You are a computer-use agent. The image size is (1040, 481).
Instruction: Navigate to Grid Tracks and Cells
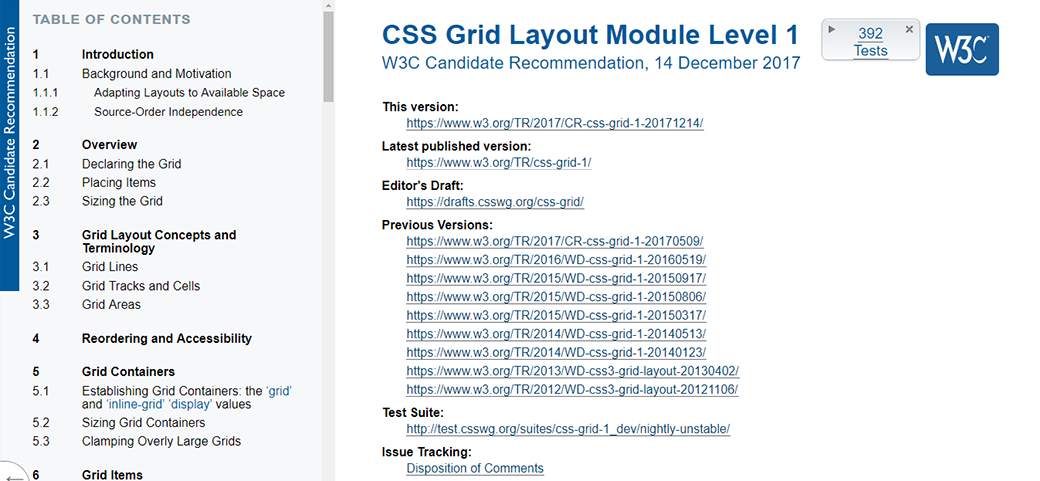[140, 286]
